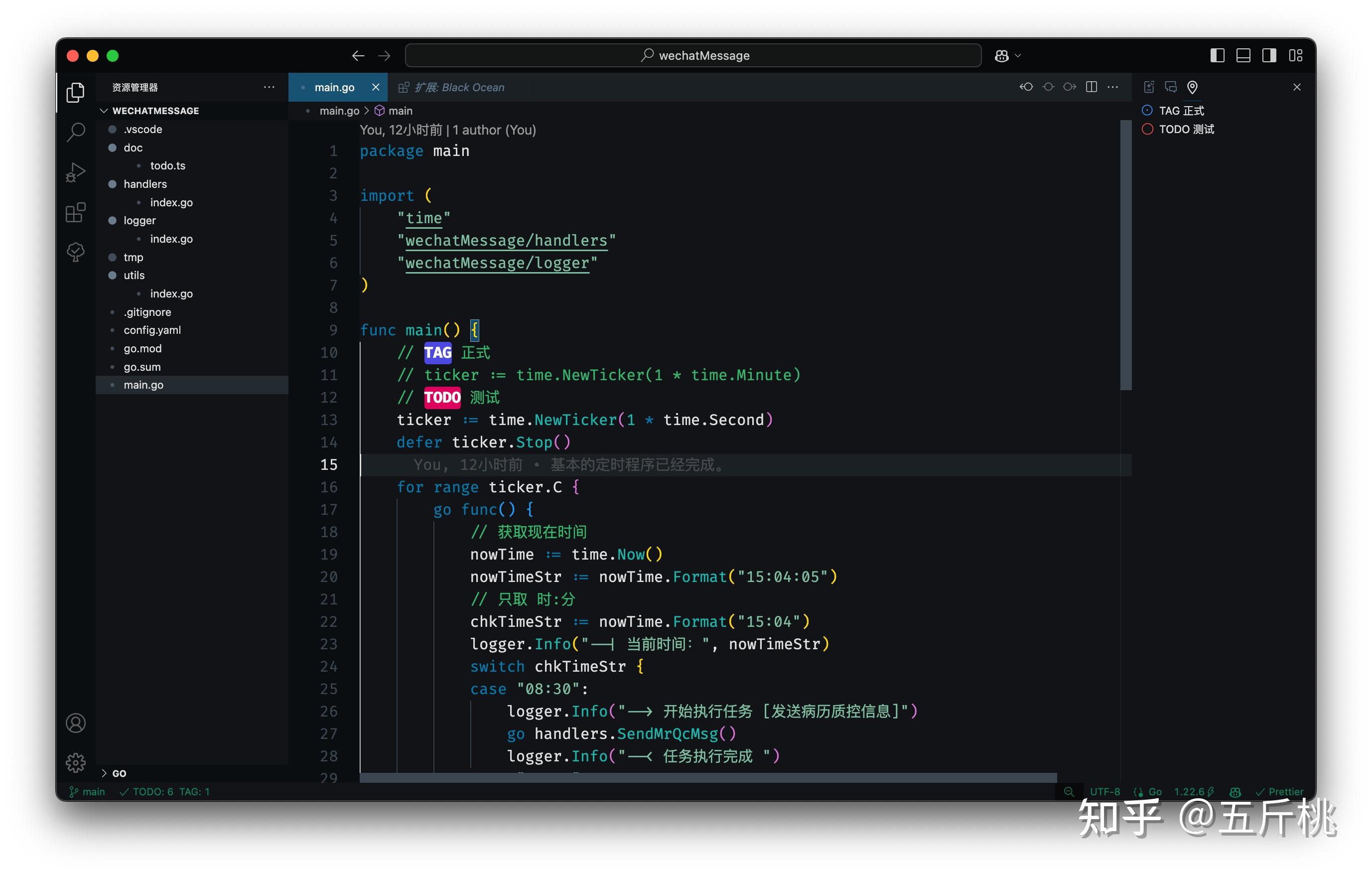
Task: Open the Explorer files icon
Action: (x=76, y=92)
